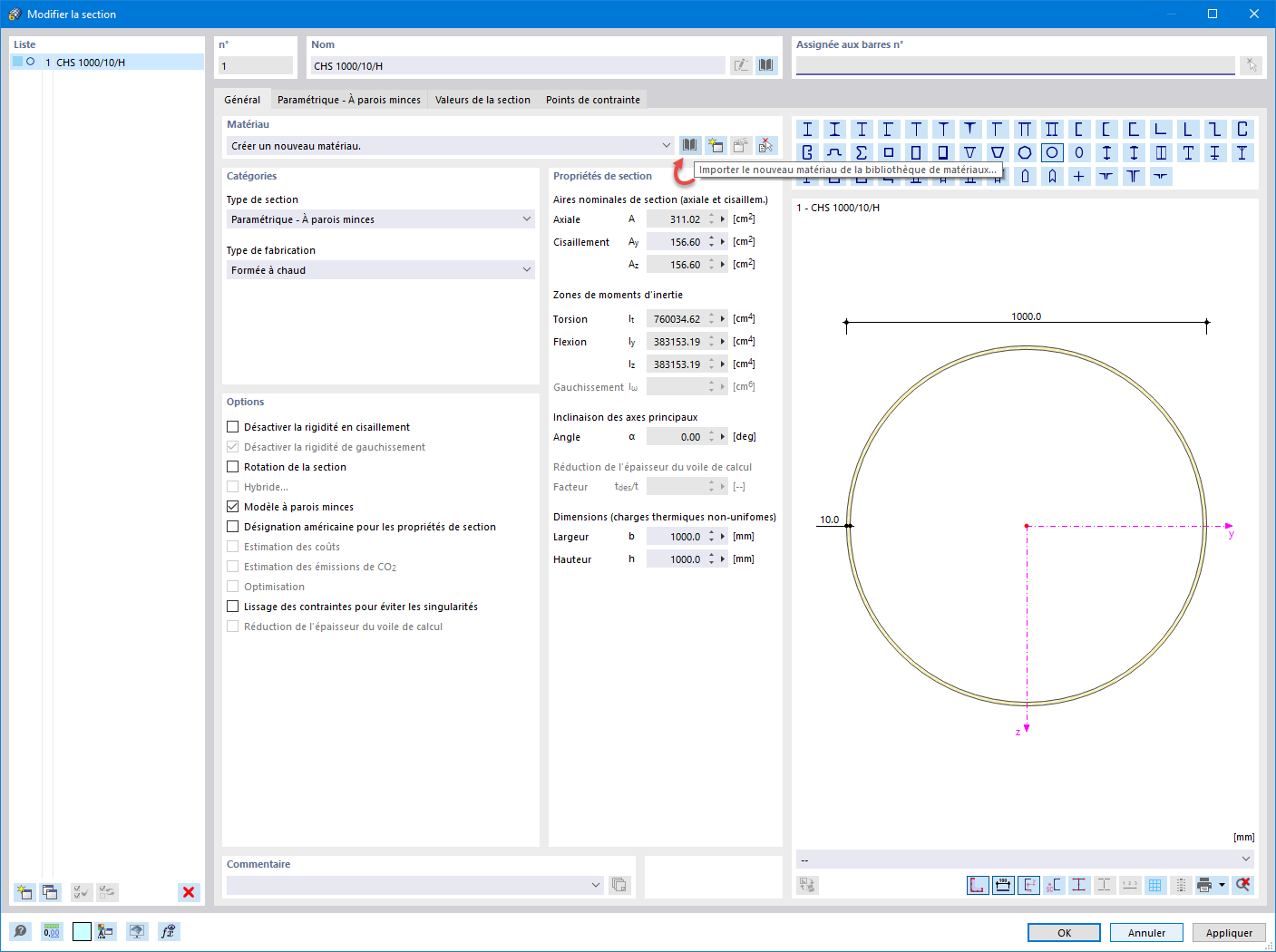Open the print options dropdown arrow
1276x952 pixels.
[1222, 885]
